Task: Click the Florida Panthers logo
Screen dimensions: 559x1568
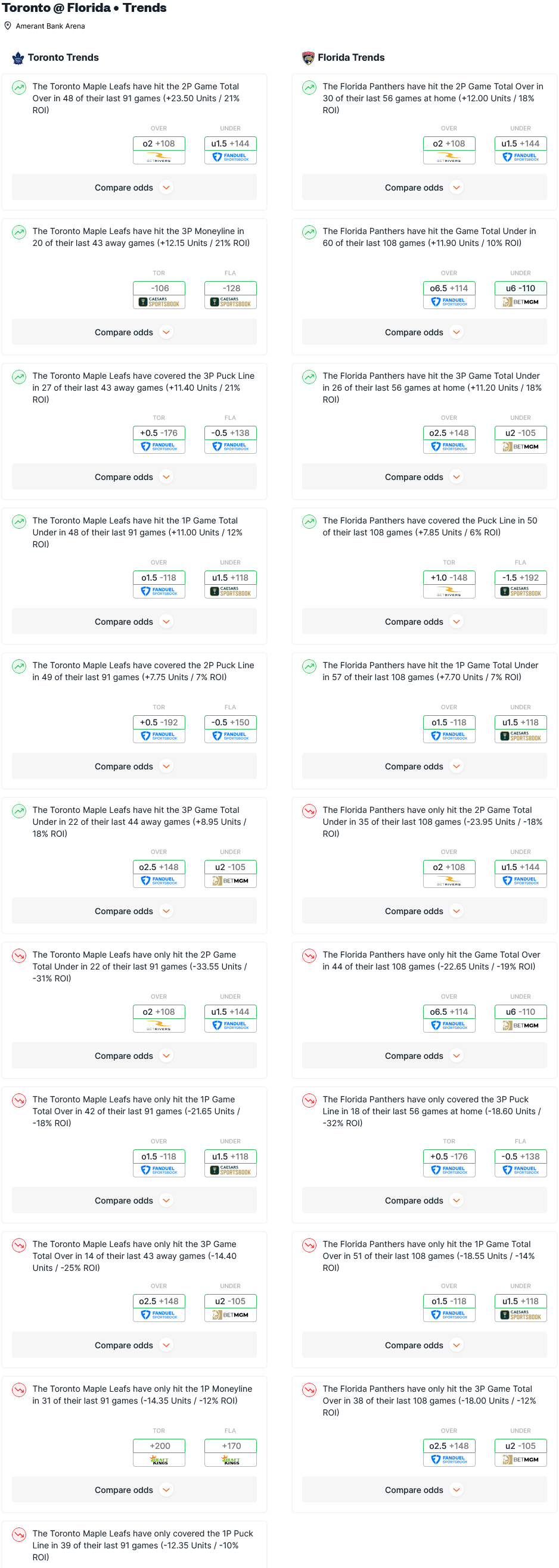Action: (x=308, y=58)
